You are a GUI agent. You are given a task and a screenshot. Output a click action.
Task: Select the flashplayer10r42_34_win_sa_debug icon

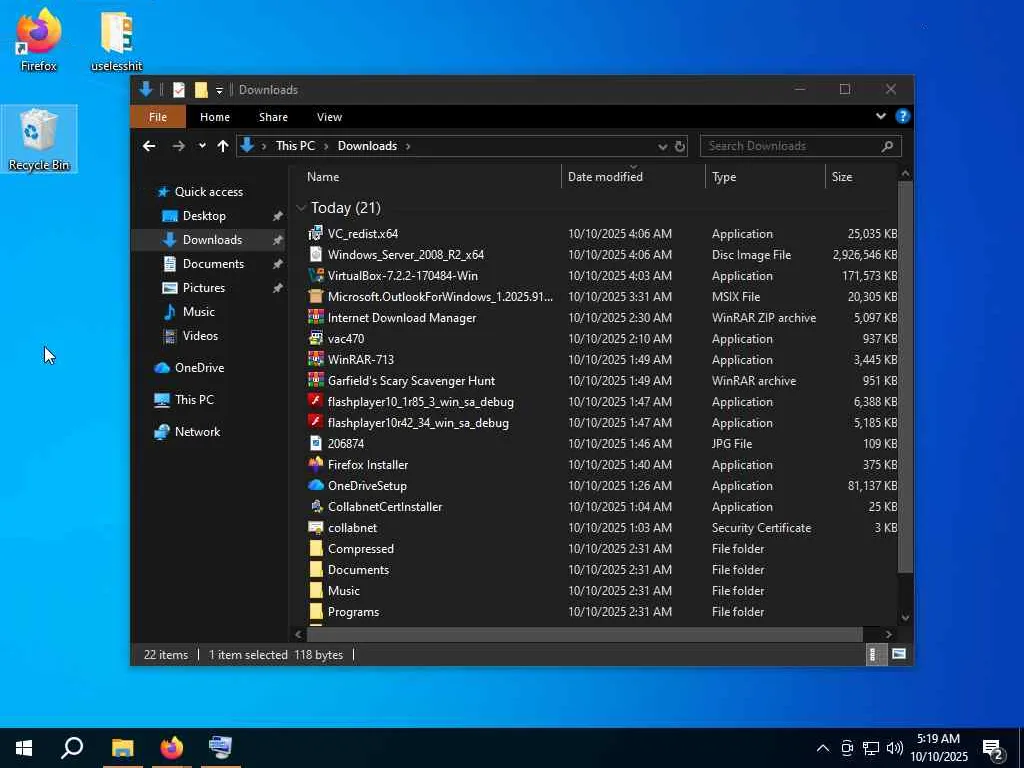(x=315, y=422)
